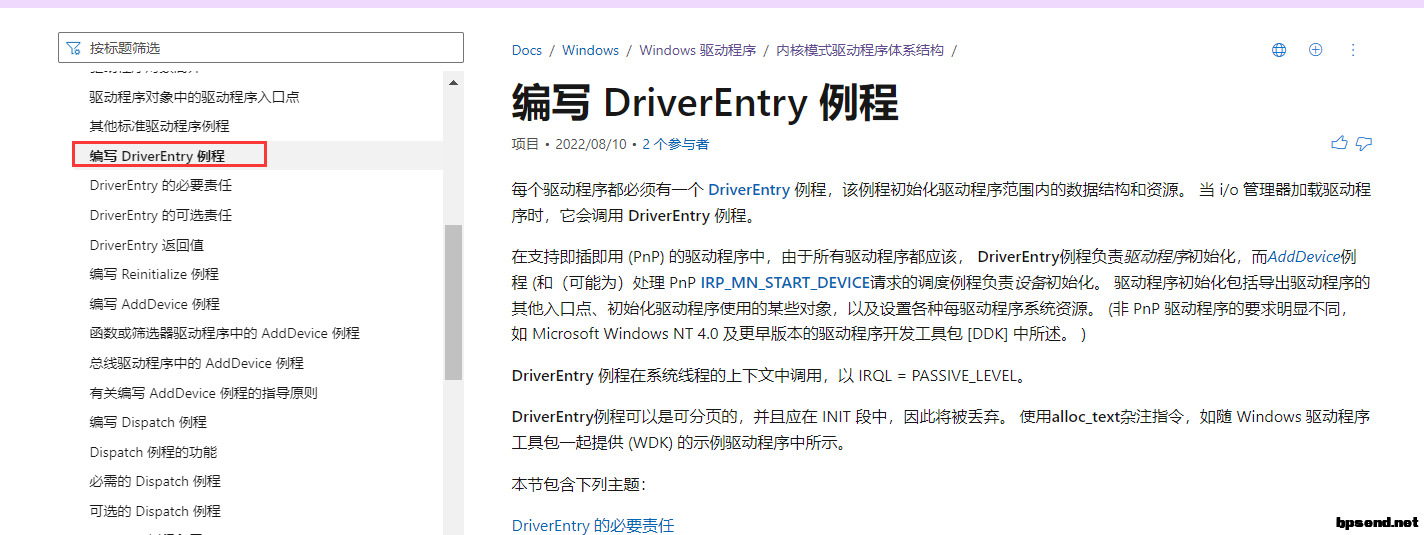Go to Docs breadcrumb
This screenshot has height=535, width=1424.
(x=527, y=50)
